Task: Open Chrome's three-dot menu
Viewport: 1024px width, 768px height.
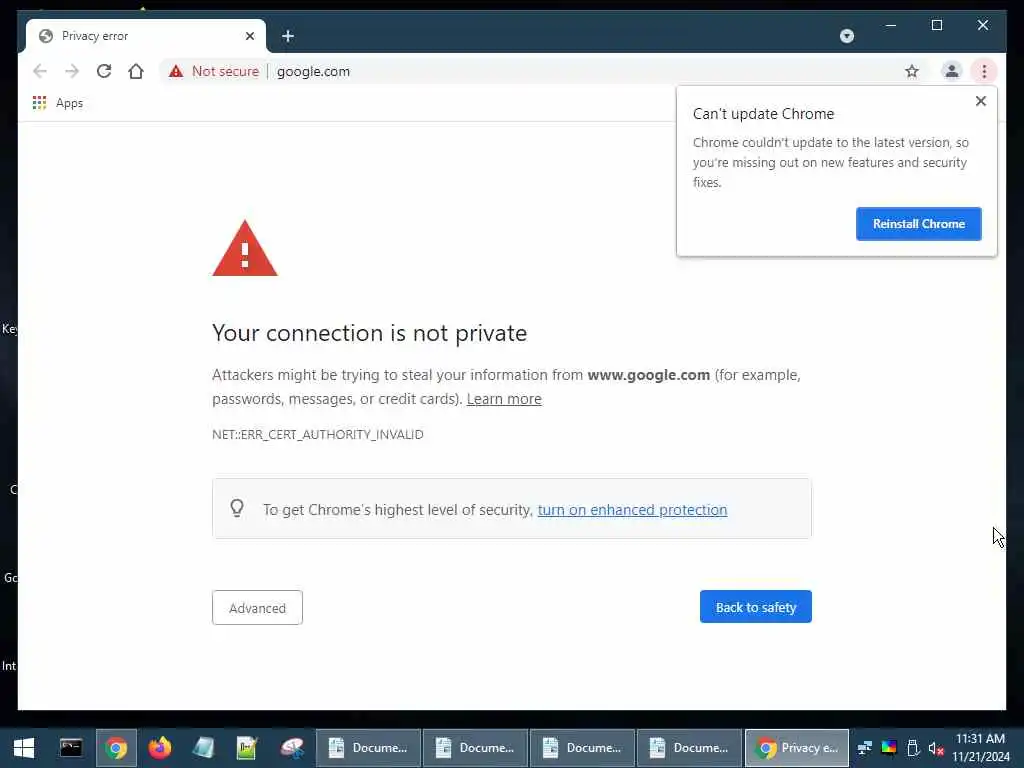Action: pos(984,71)
